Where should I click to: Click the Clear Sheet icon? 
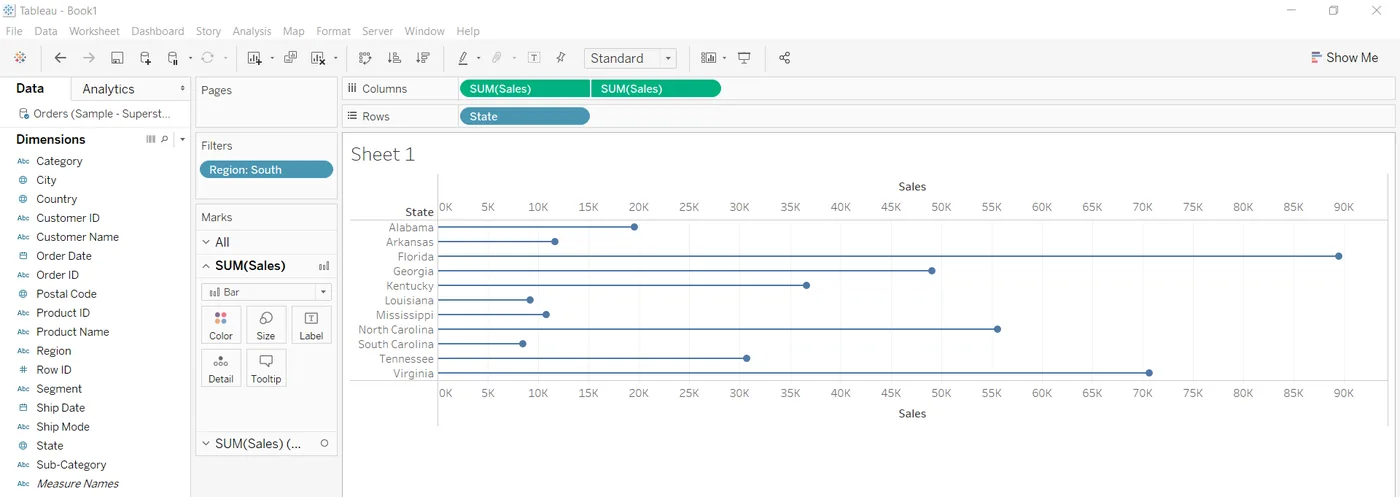click(x=318, y=58)
